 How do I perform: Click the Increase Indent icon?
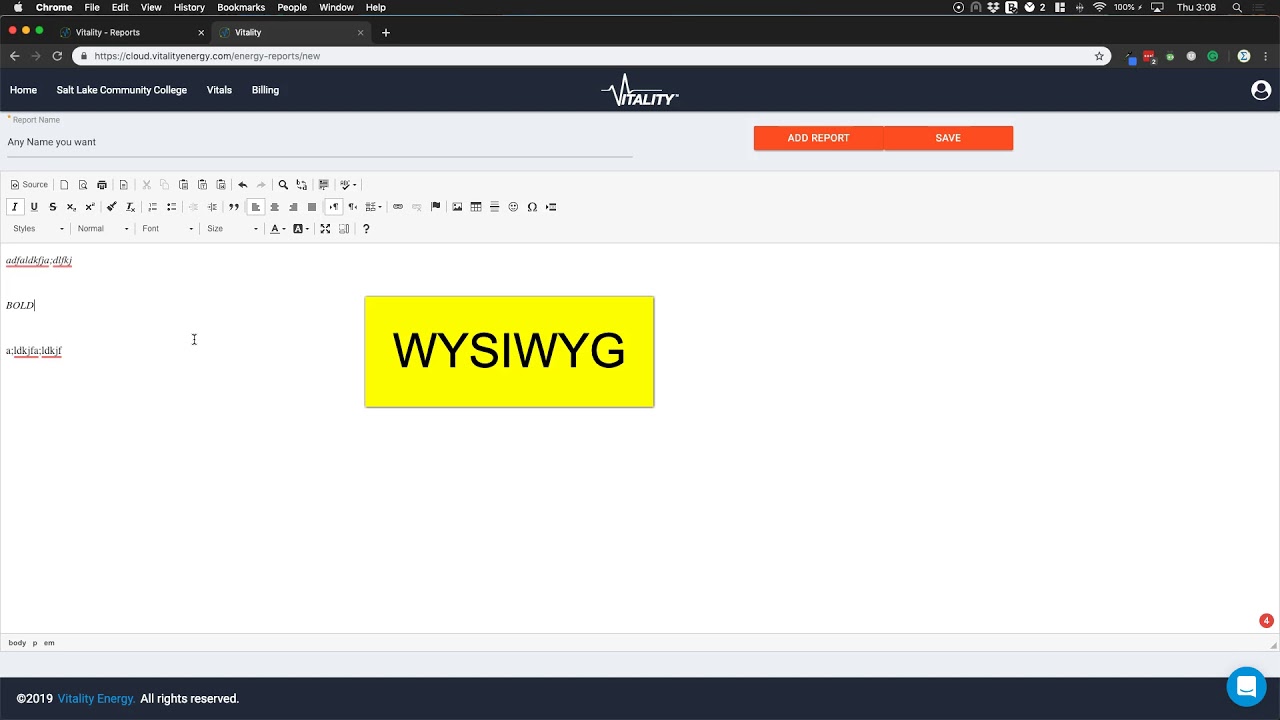point(212,207)
